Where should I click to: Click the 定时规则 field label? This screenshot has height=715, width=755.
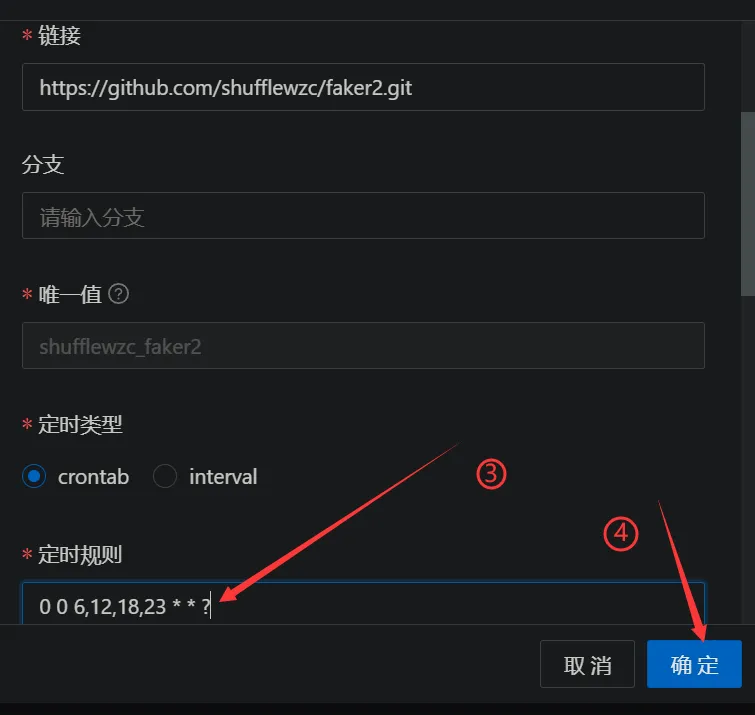pos(80,554)
